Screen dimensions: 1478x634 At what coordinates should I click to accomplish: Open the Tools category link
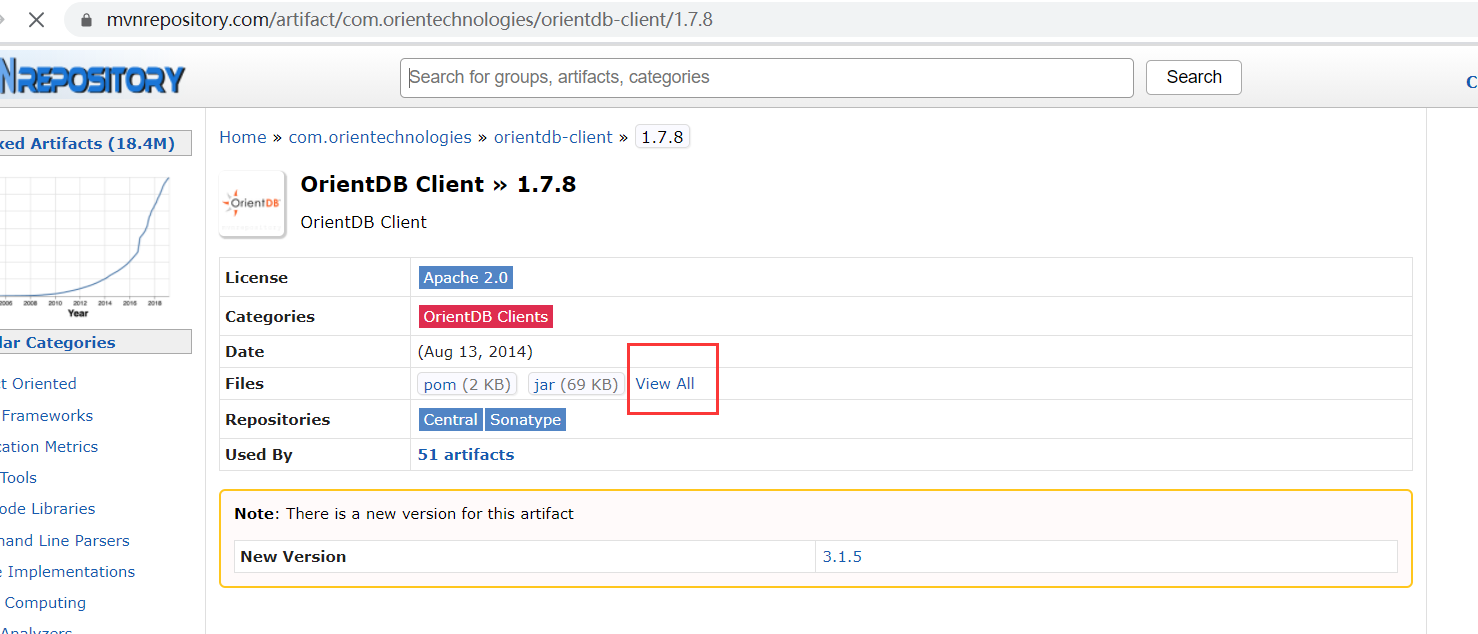click(18, 478)
